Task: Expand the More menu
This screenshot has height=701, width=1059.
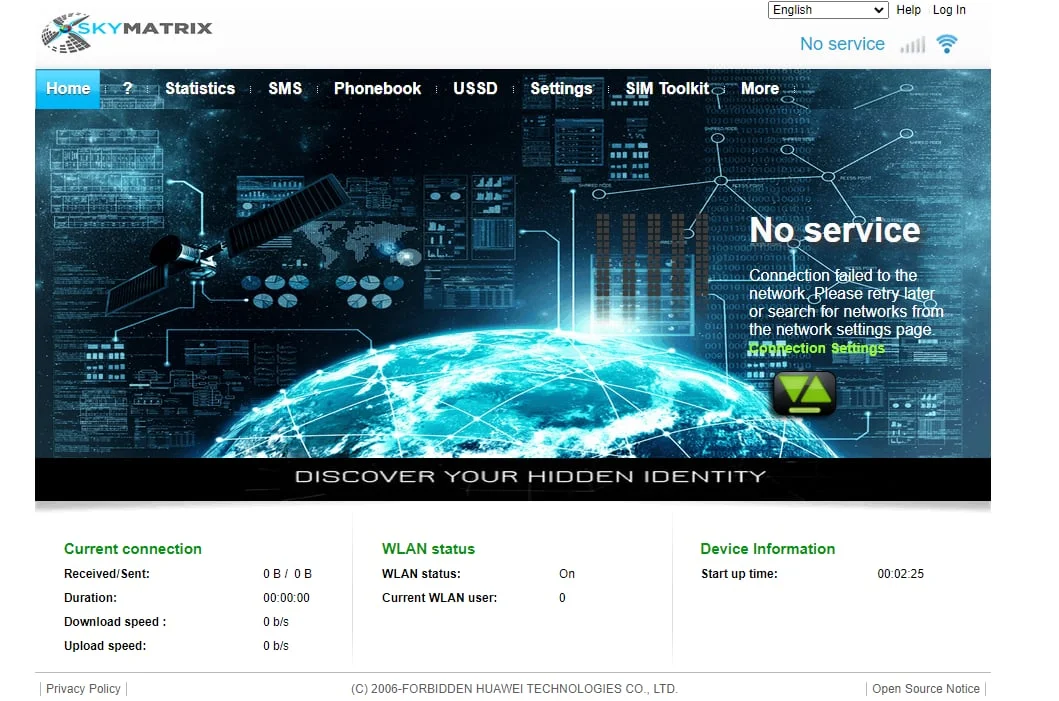Action: coord(760,88)
